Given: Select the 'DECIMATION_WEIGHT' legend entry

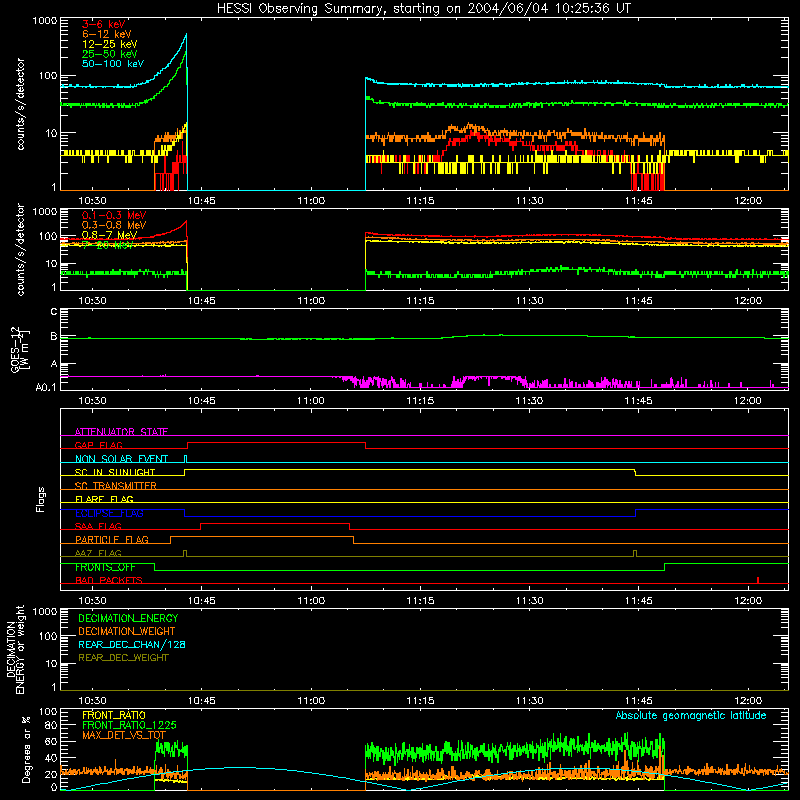Looking at the screenshot, I should click(x=127, y=631).
